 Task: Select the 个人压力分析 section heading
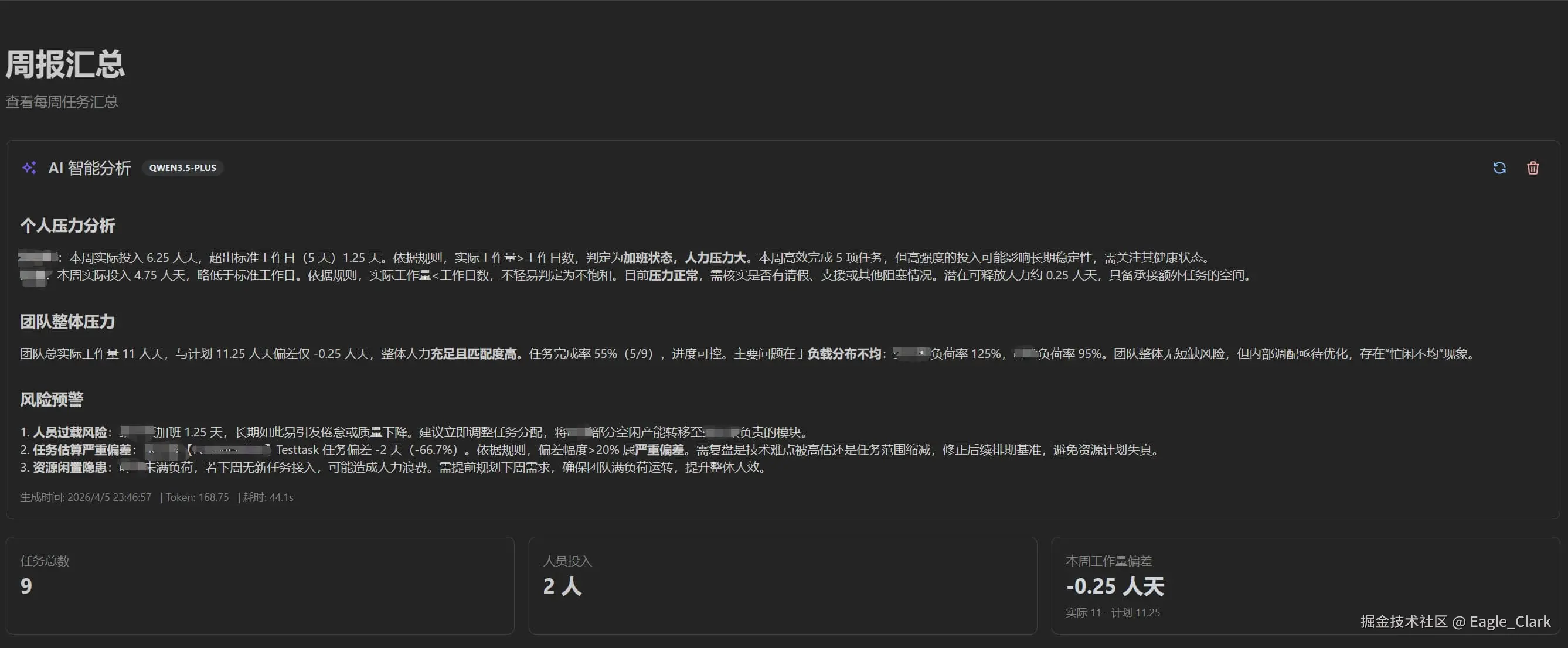[67, 226]
